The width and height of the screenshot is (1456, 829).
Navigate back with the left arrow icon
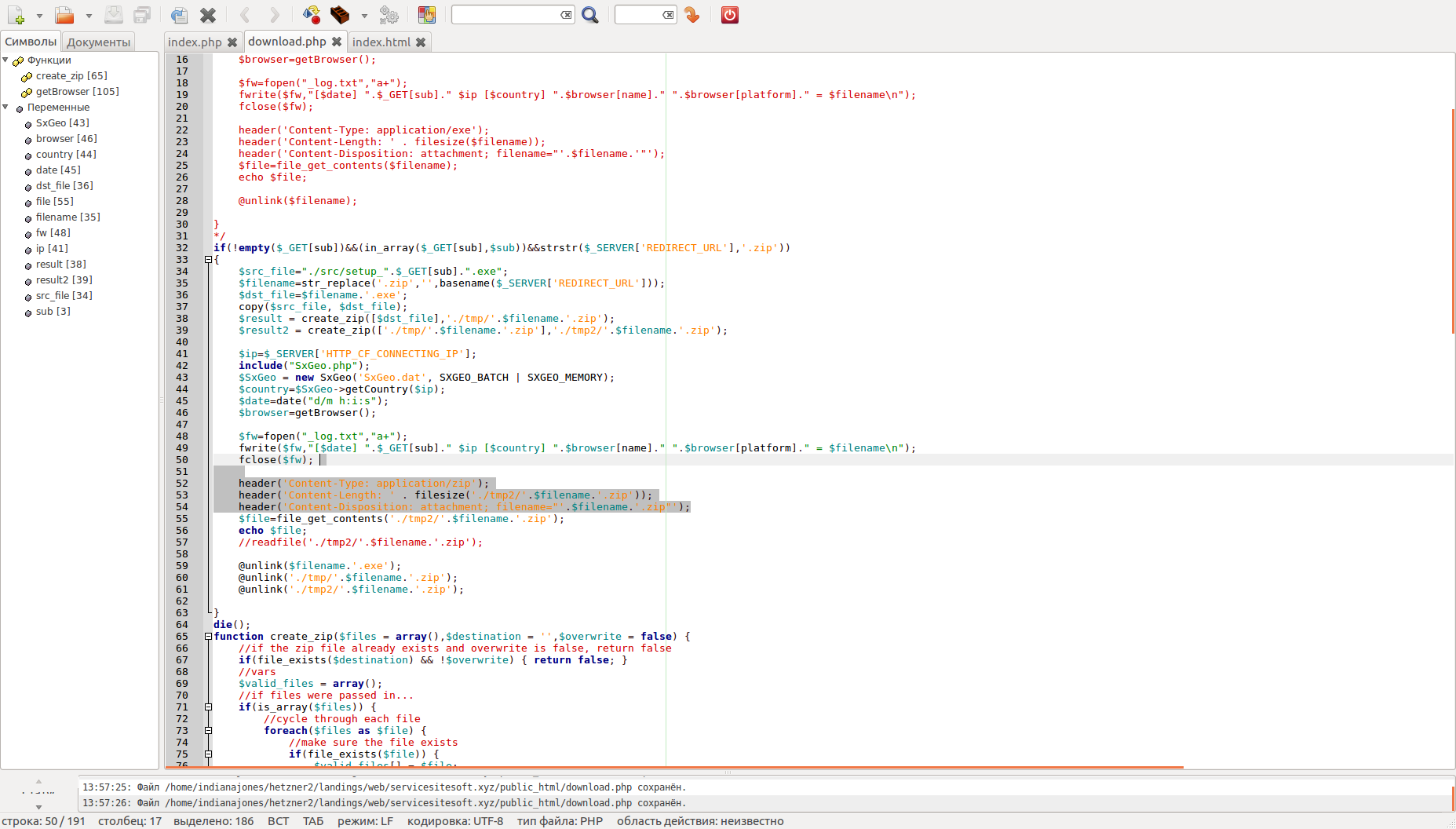click(x=245, y=15)
